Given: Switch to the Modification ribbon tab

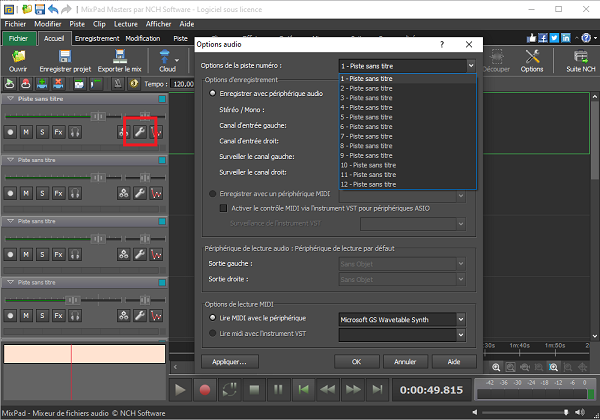Looking at the screenshot, I should [x=143, y=38].
